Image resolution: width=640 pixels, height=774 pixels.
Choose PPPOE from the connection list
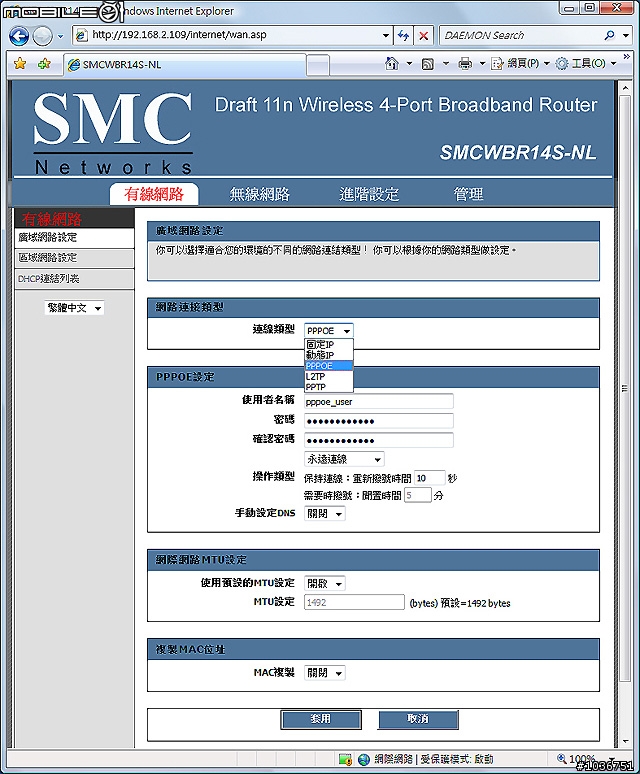(329, 366)
